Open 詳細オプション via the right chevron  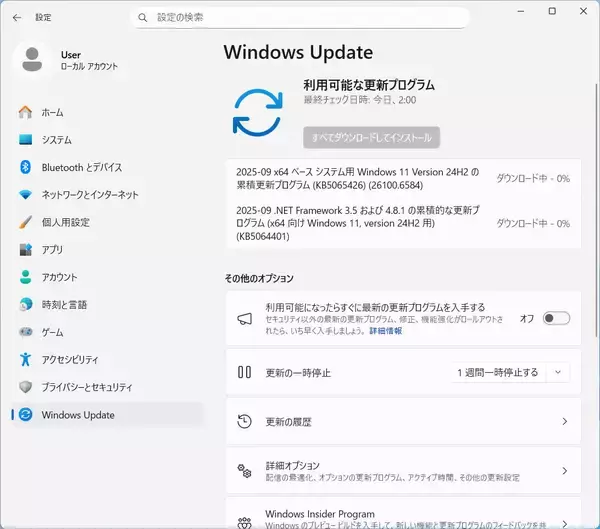(564, 470)
